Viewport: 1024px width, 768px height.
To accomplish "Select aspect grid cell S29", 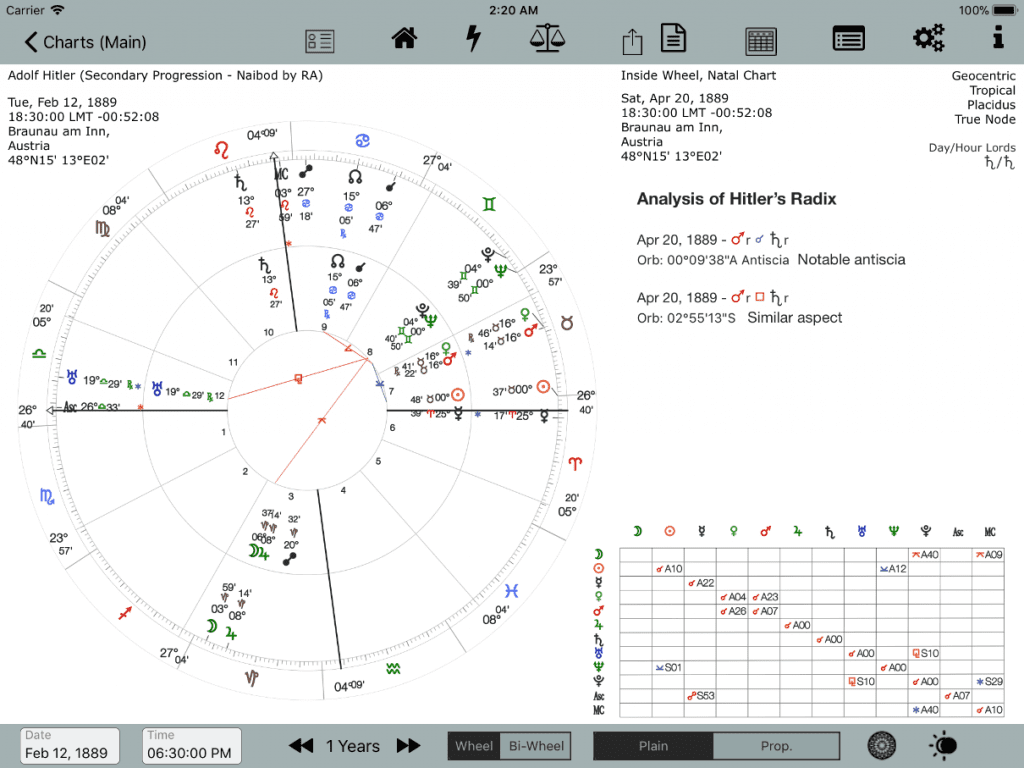I will tap(989, 681).
